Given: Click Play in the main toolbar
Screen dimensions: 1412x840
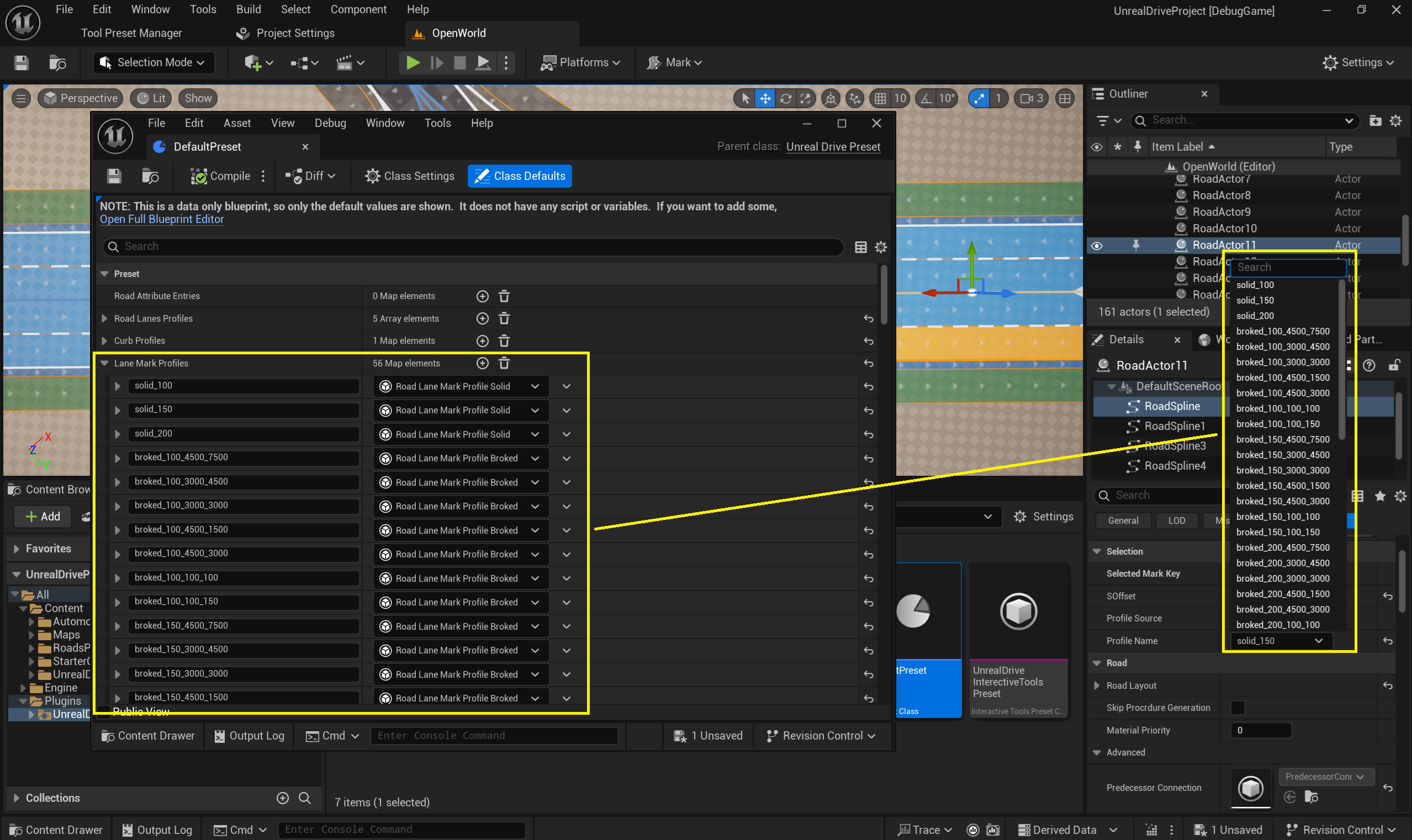Looking at the screenshot, I should (x=413, y=62).
